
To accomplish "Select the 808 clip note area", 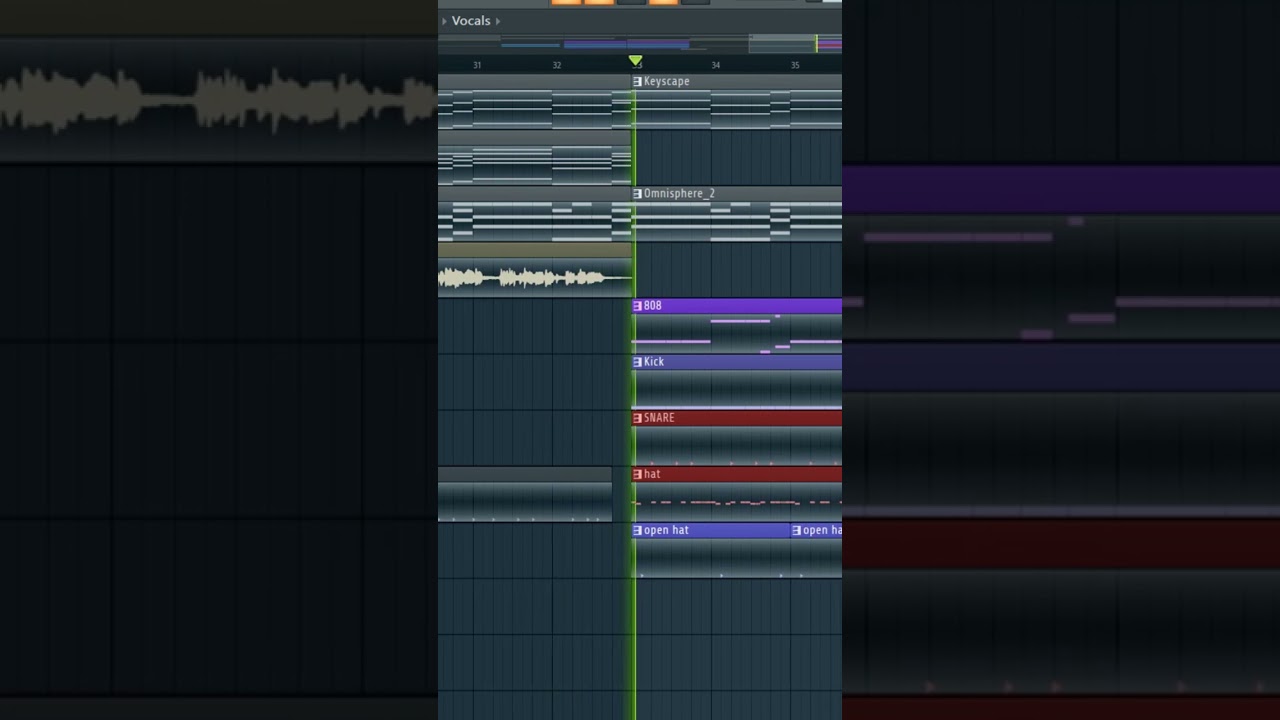I will point(737,333).
